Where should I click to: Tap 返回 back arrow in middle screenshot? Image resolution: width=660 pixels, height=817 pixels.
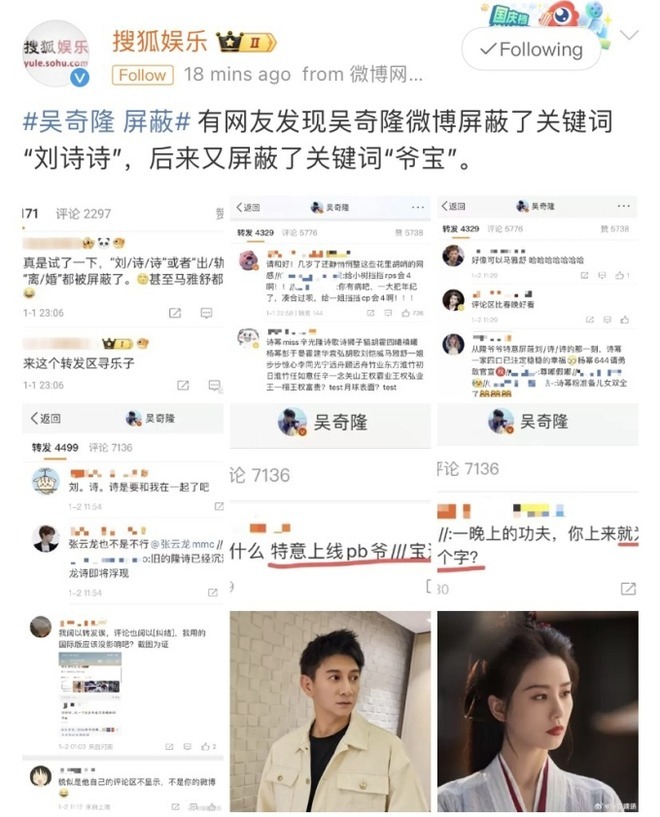(x=247, y=207)
